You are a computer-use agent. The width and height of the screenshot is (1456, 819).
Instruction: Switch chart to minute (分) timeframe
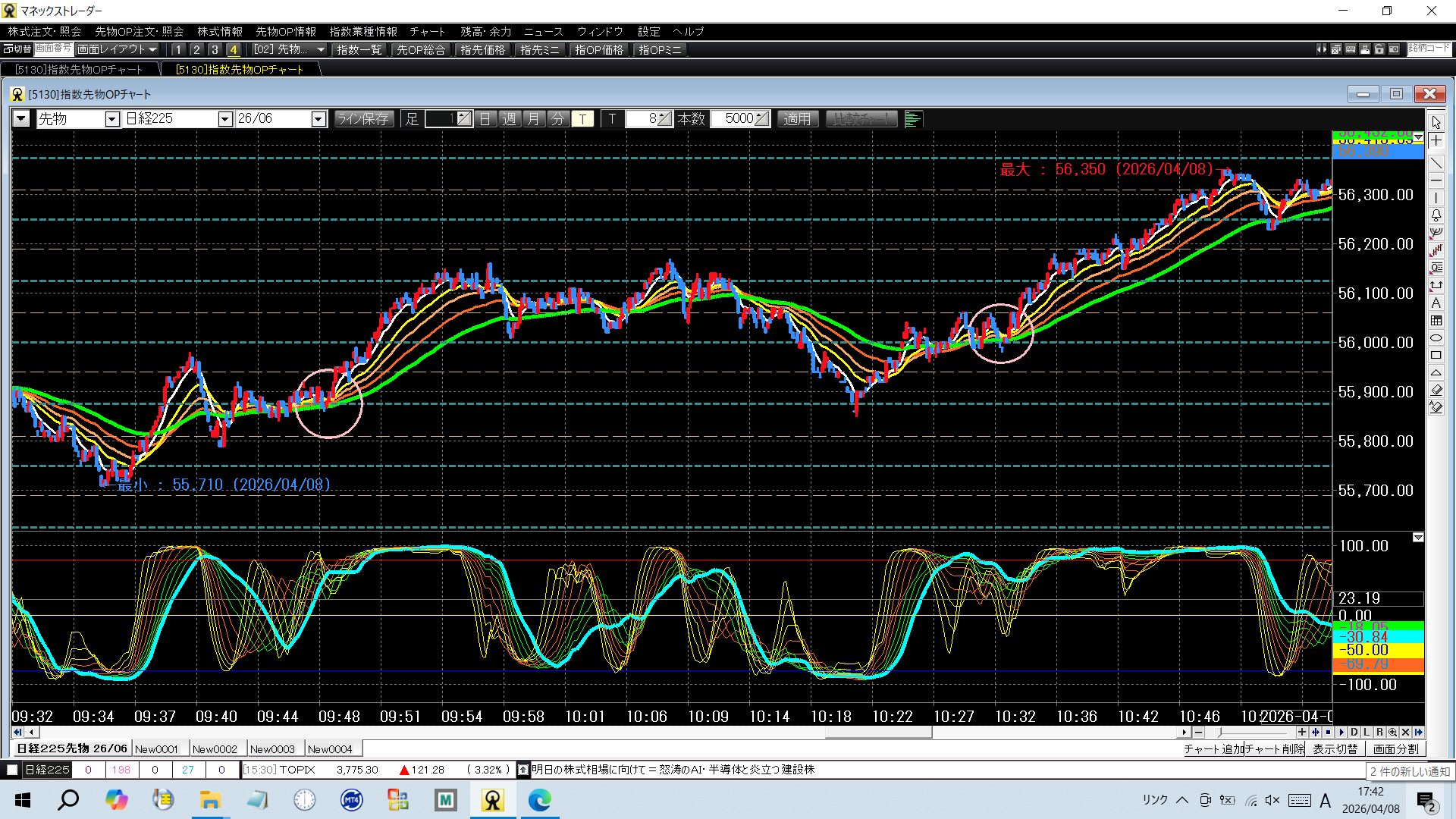[557, 119]
